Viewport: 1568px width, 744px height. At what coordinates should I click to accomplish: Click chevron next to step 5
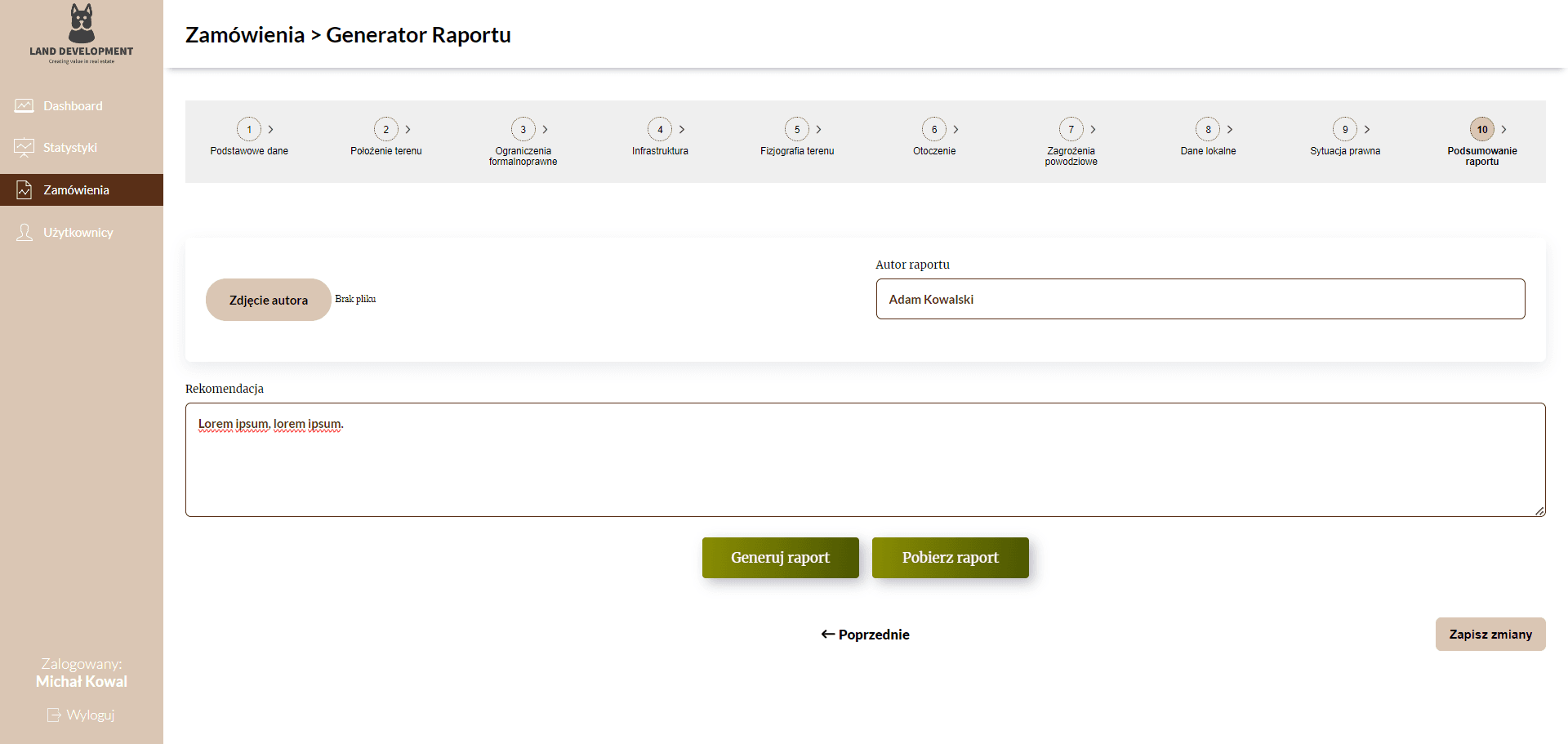coord(818,129)
